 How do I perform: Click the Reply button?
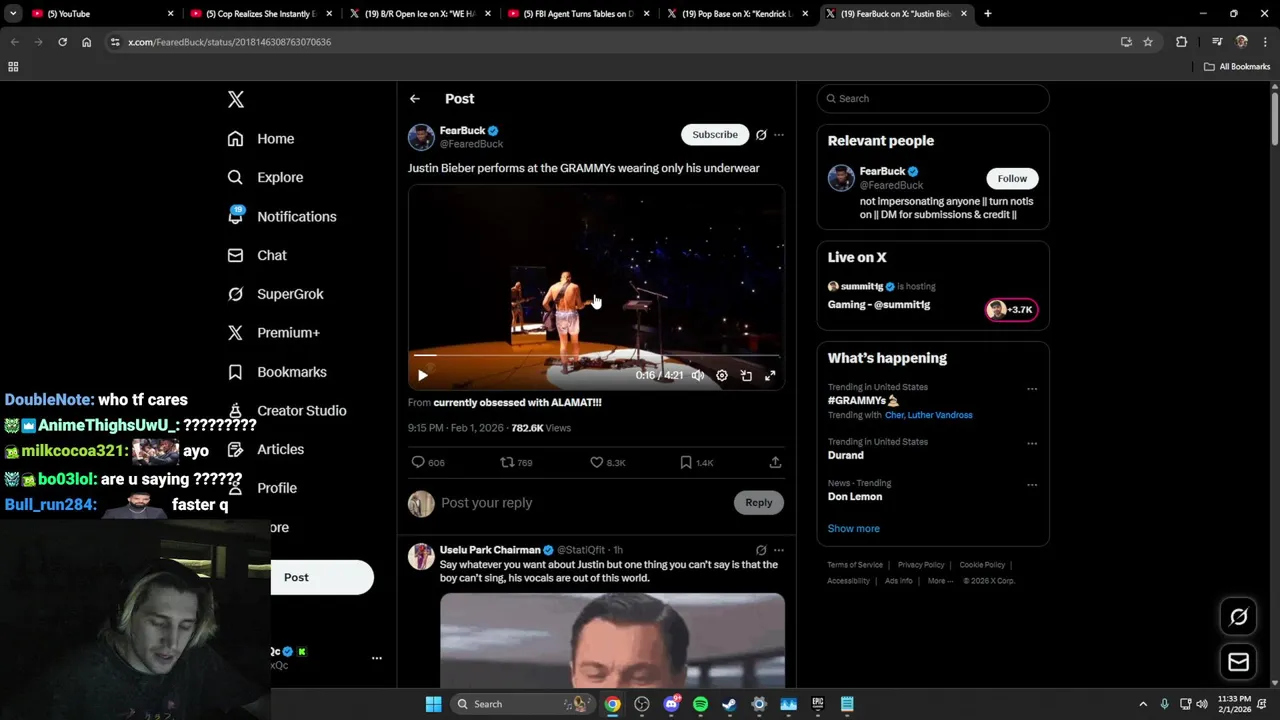758,503
